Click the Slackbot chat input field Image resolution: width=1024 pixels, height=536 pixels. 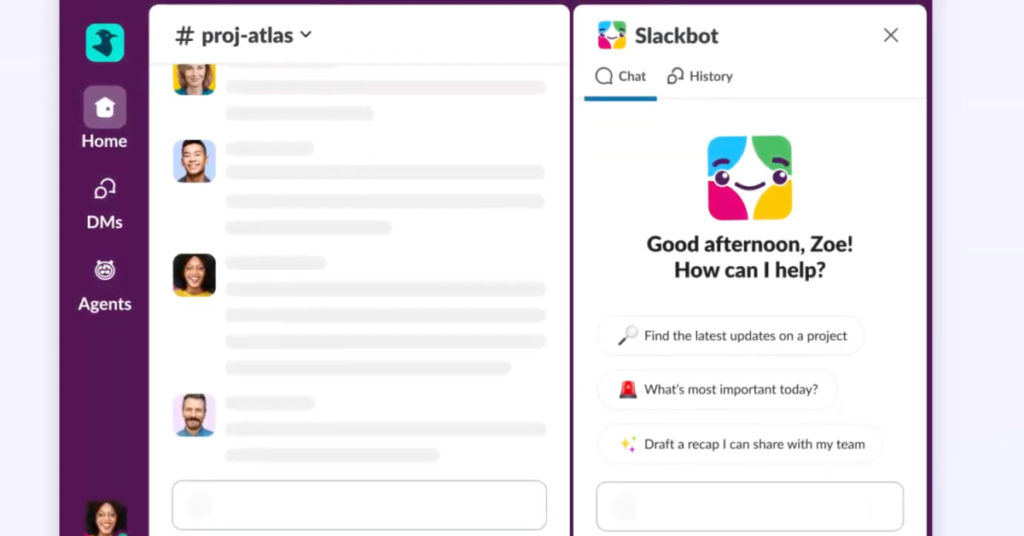click(750, 506)
